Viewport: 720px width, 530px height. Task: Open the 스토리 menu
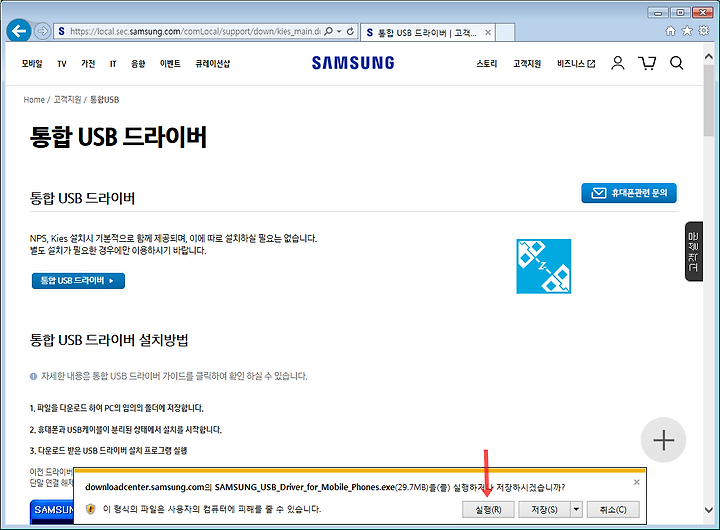[487, 63]
